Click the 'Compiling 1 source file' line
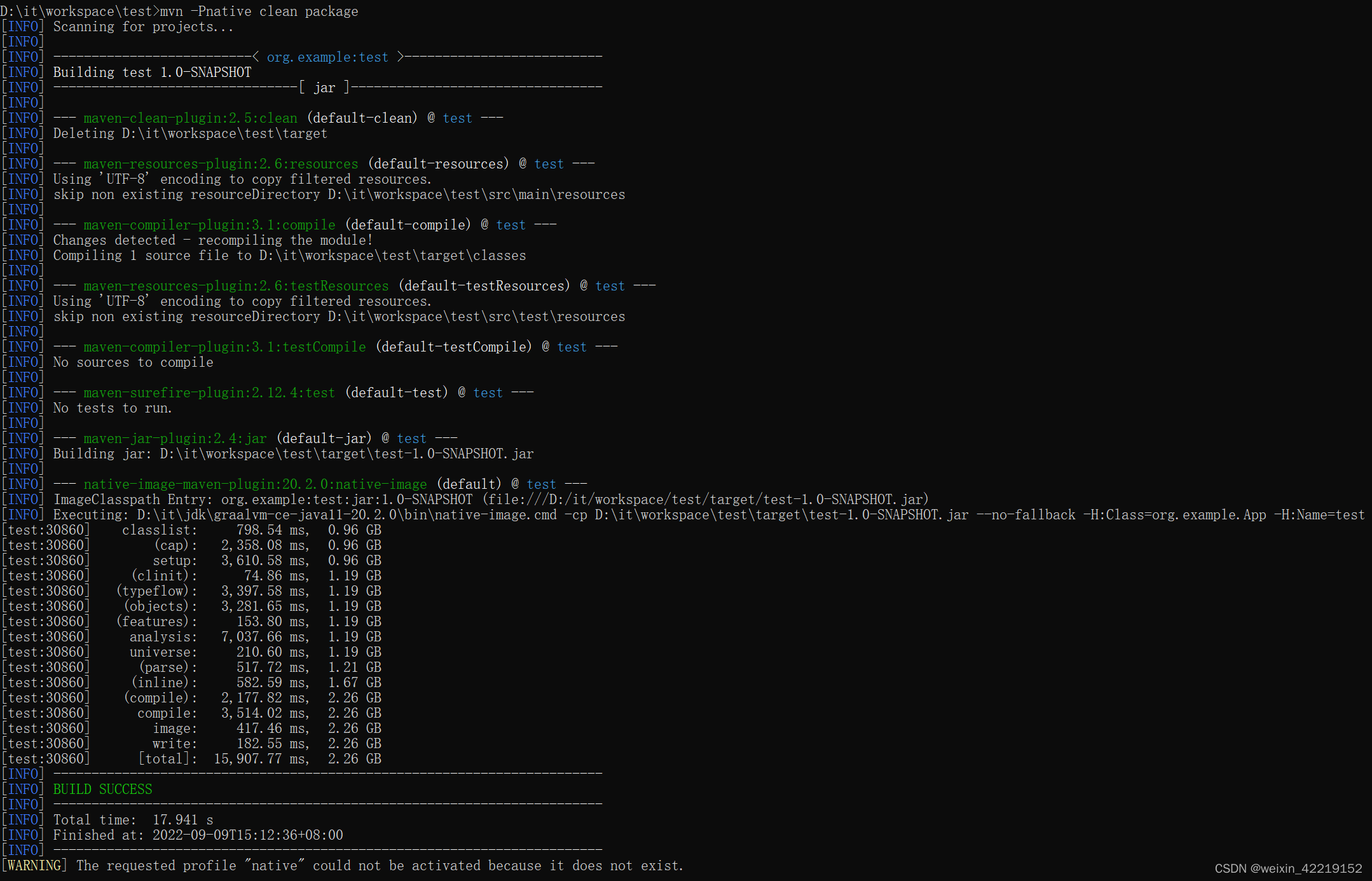 pyautogui.click(x=289, y=256)
